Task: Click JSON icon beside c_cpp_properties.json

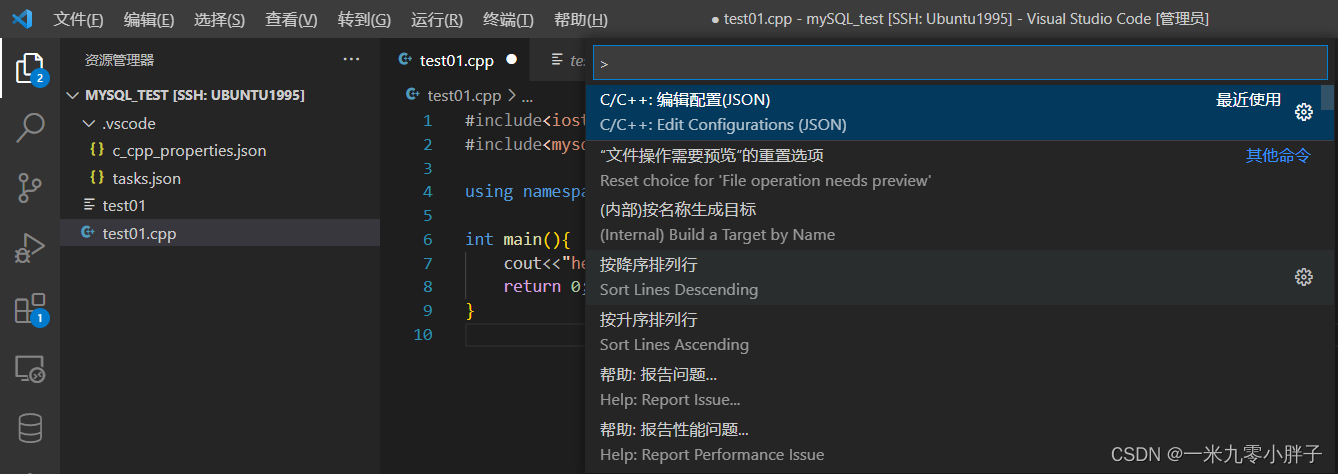Action: click(97, 150)
